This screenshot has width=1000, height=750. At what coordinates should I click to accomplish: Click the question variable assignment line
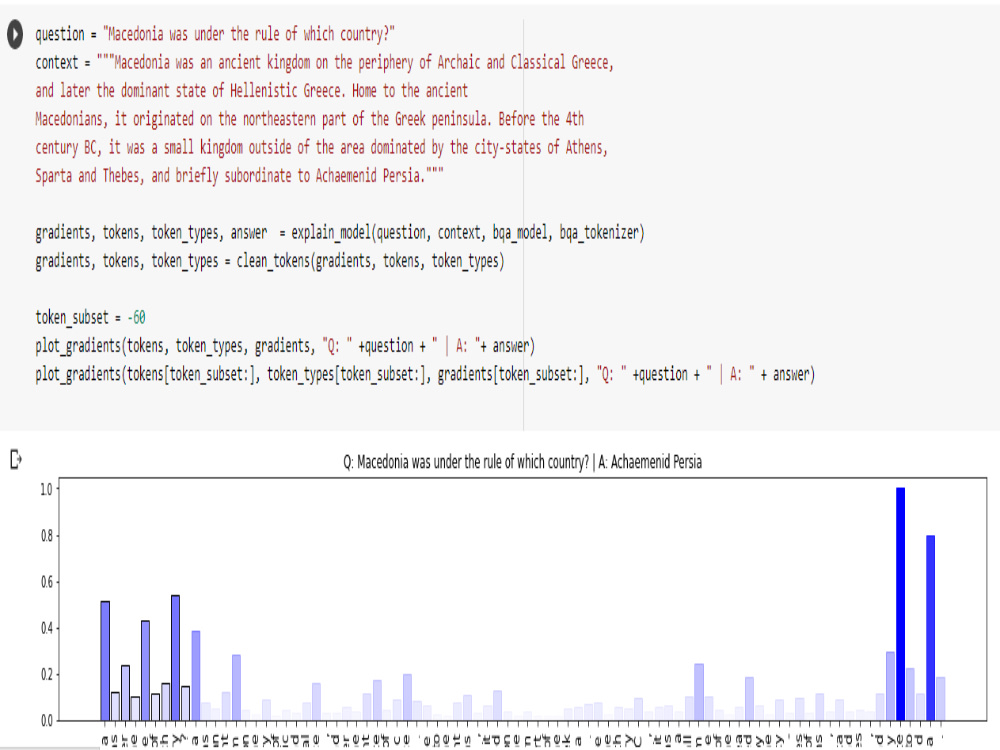coord(215,34)
